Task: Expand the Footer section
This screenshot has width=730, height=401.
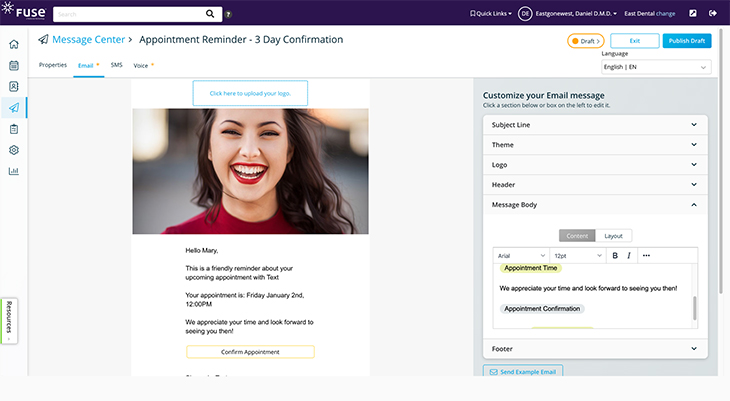Action: point(595,349)
